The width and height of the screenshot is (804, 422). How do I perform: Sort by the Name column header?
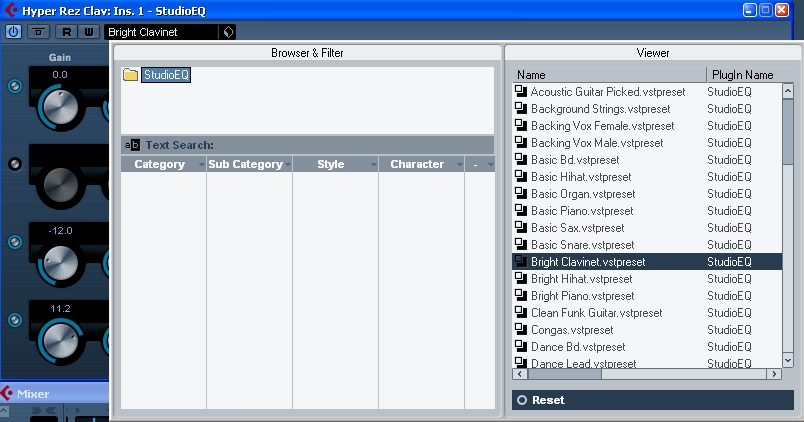tap(609, 75)
